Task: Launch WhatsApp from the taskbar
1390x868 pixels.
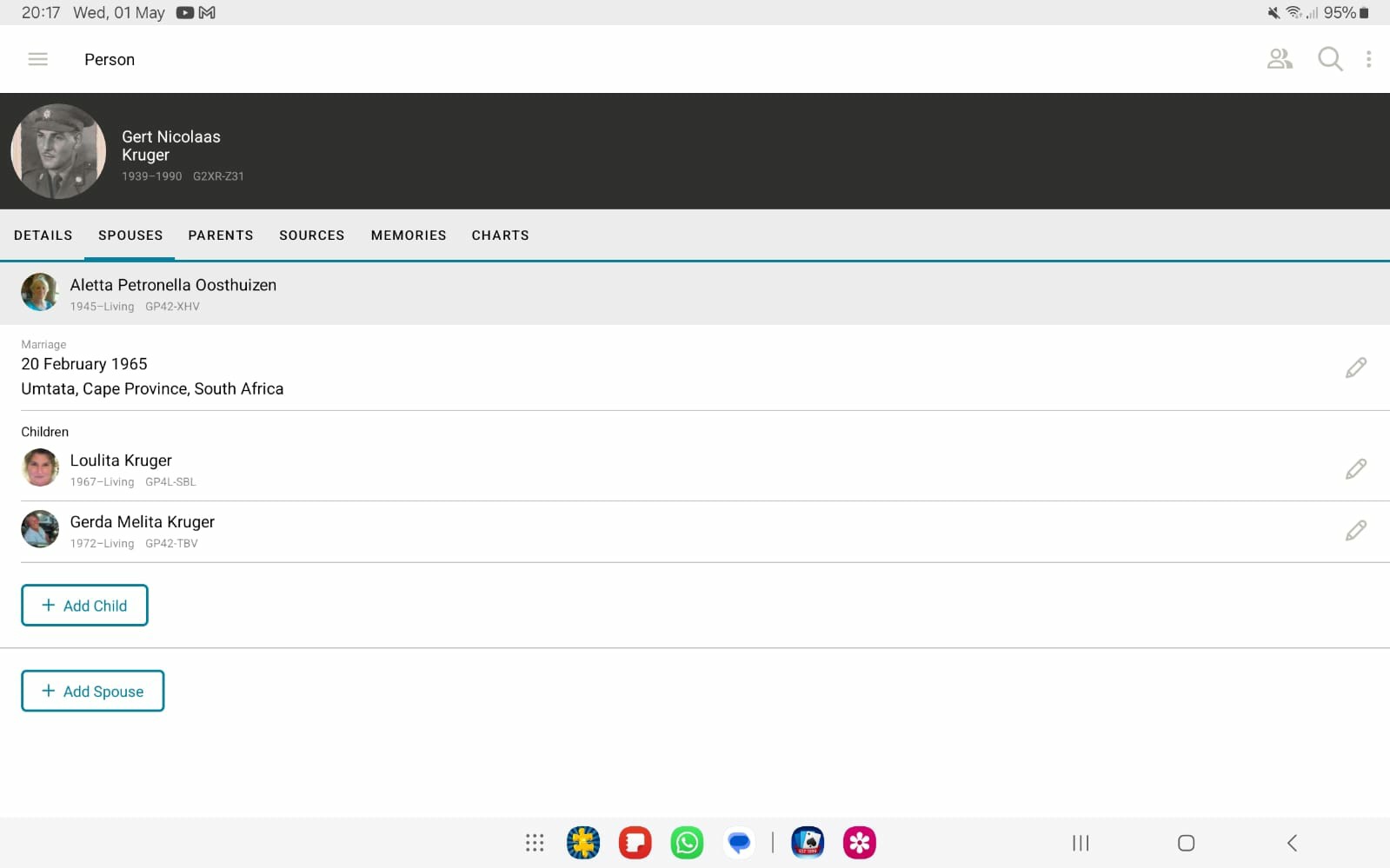Action: [x=687, y=843]
